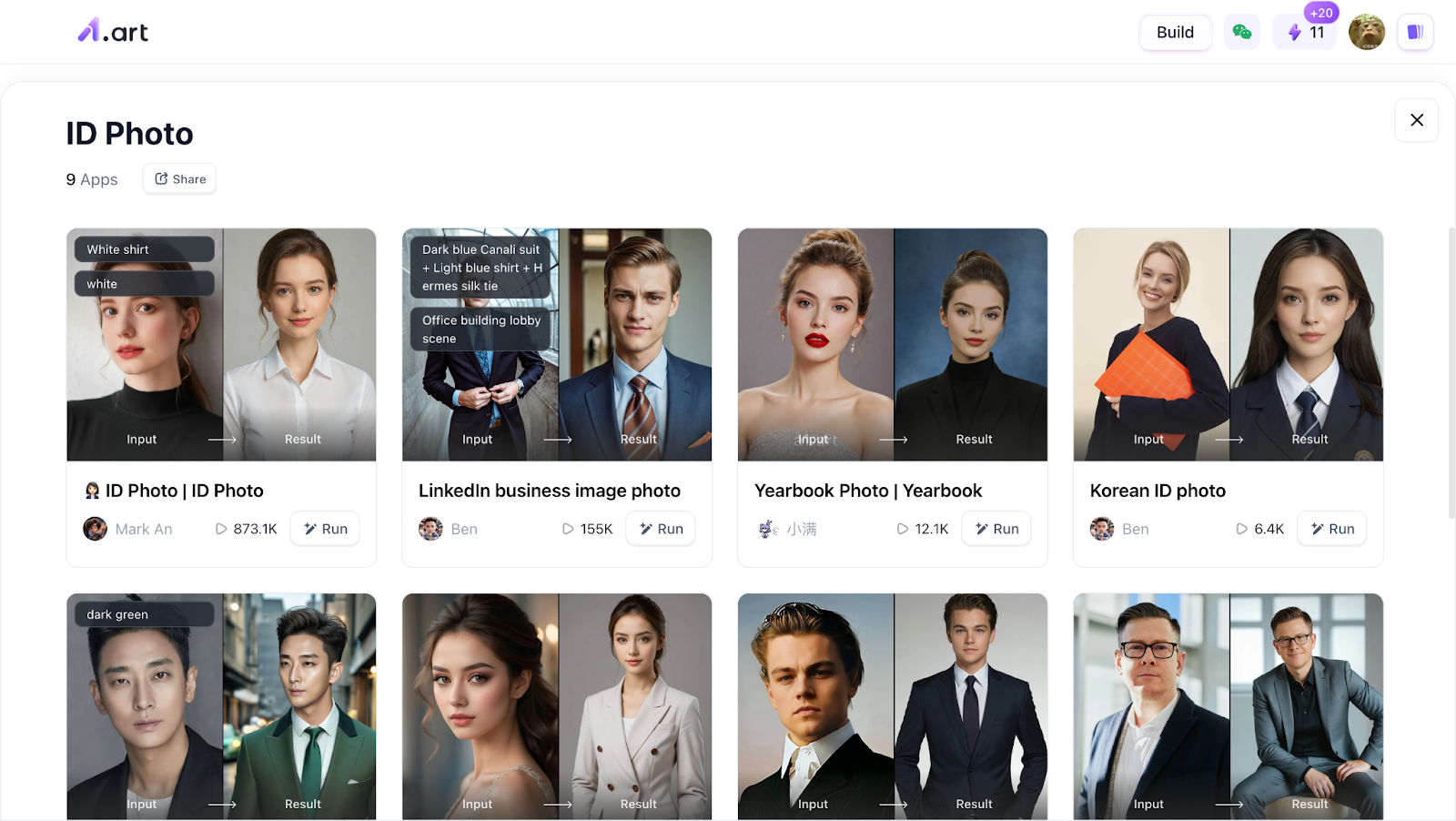Screen dimensions: 1456x821
Task: Open the man in black suit and tie thumbnail
Action: (x=893, y=707)
